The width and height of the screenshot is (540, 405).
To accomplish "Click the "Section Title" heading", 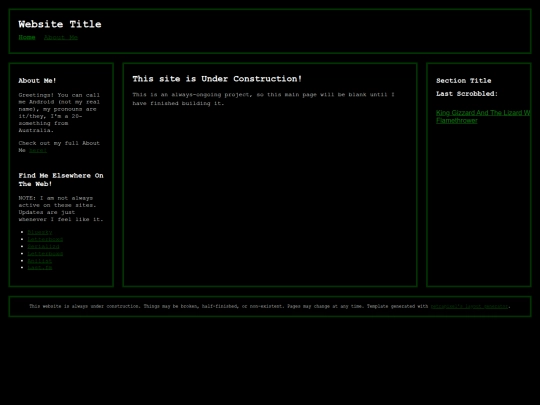I will pyautogui.click(x=464, y=81).
